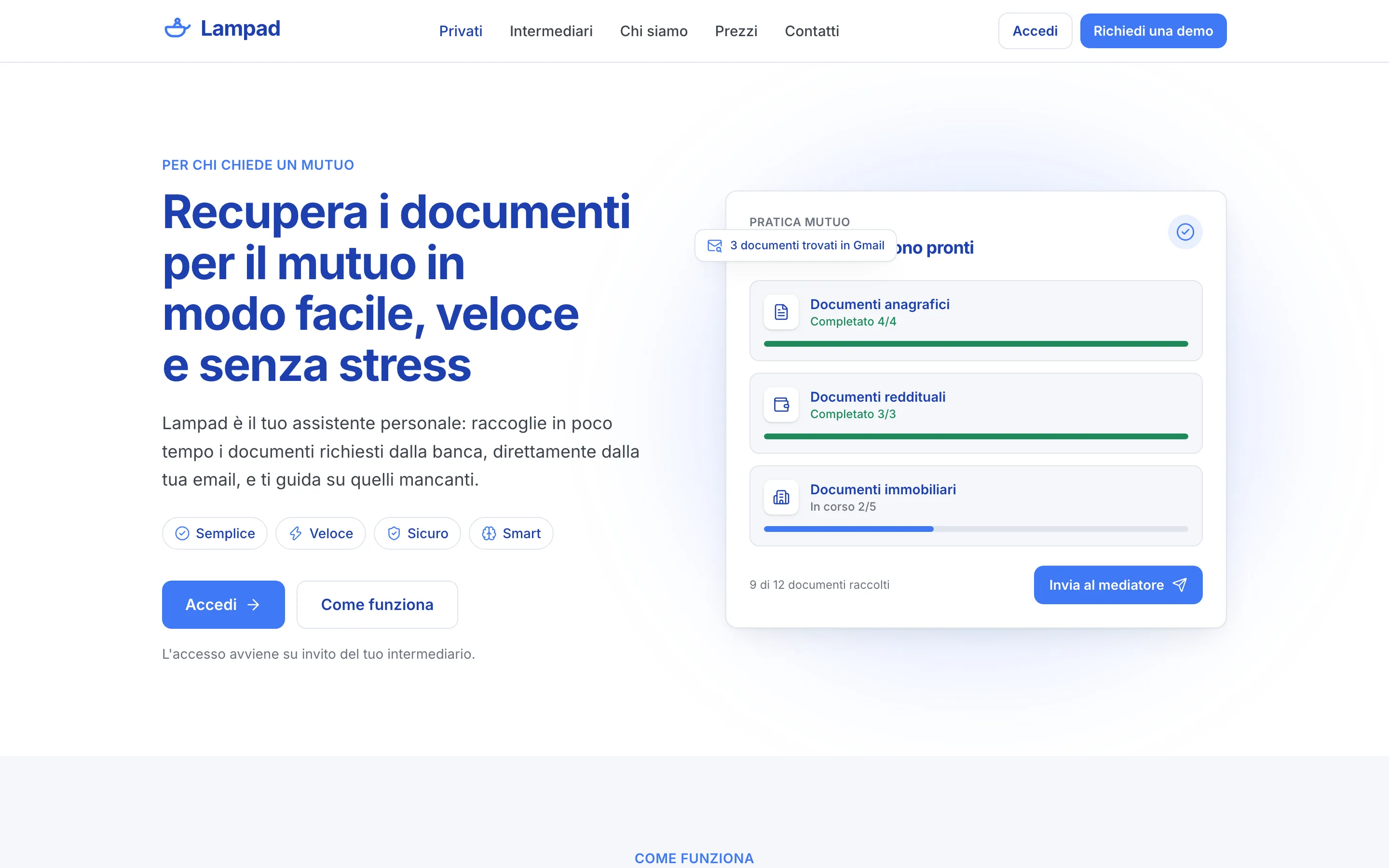Click the COME FUNZIONA section heading
The image size is (1389, 868).
pos(694,858)
